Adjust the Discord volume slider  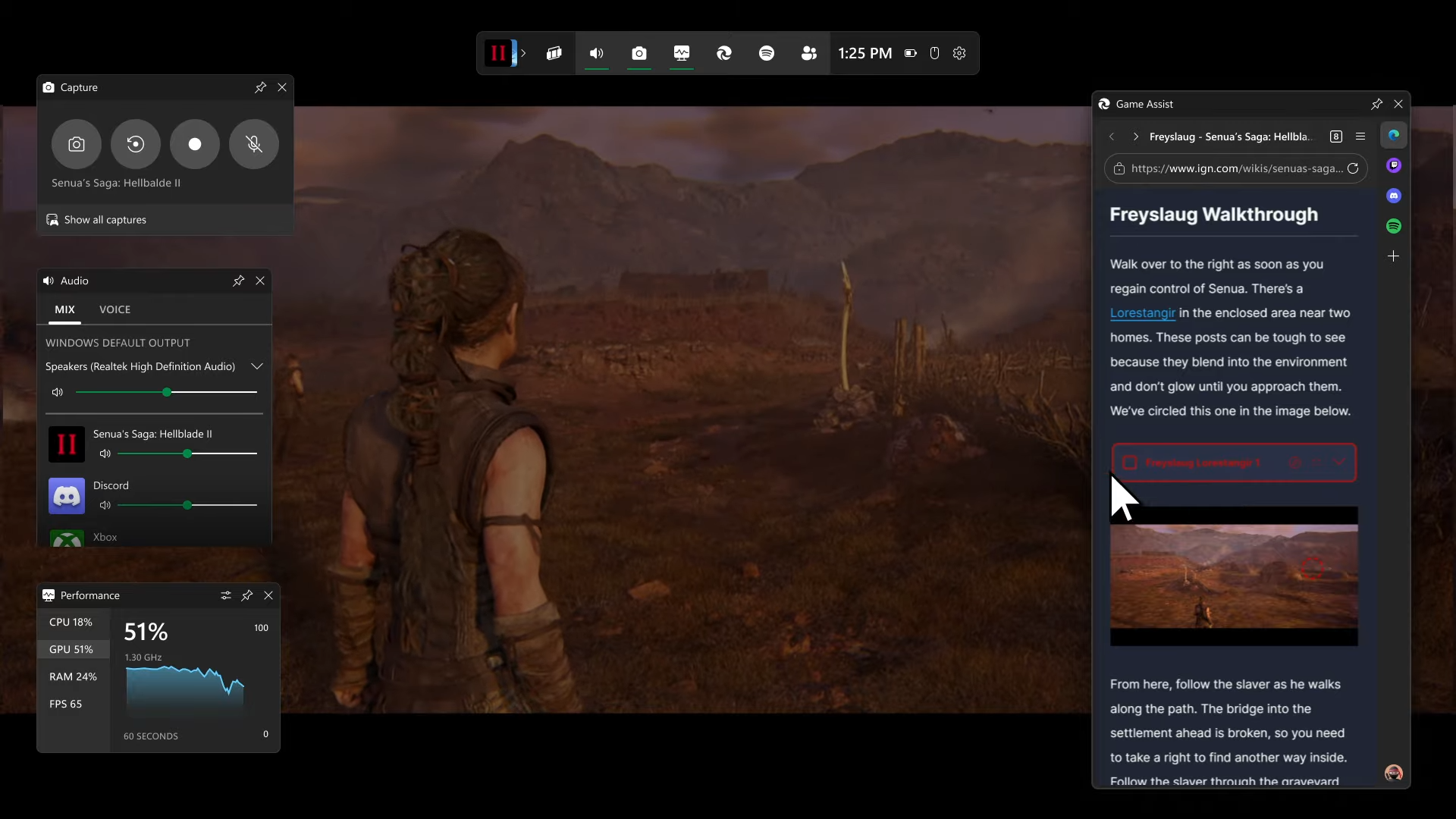pos(187,505)
